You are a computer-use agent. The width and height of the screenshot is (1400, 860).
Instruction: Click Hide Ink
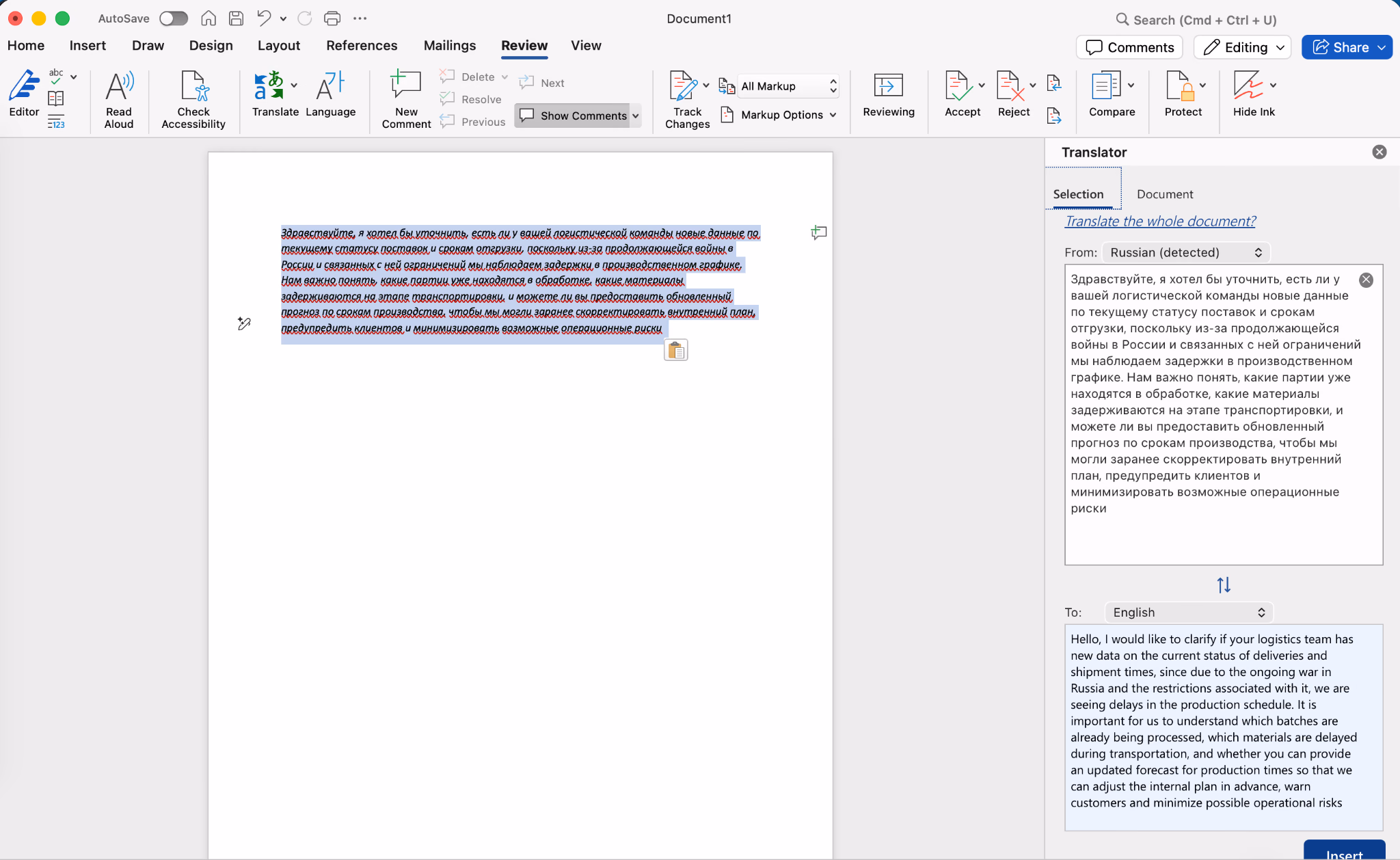click(1254, 94)
